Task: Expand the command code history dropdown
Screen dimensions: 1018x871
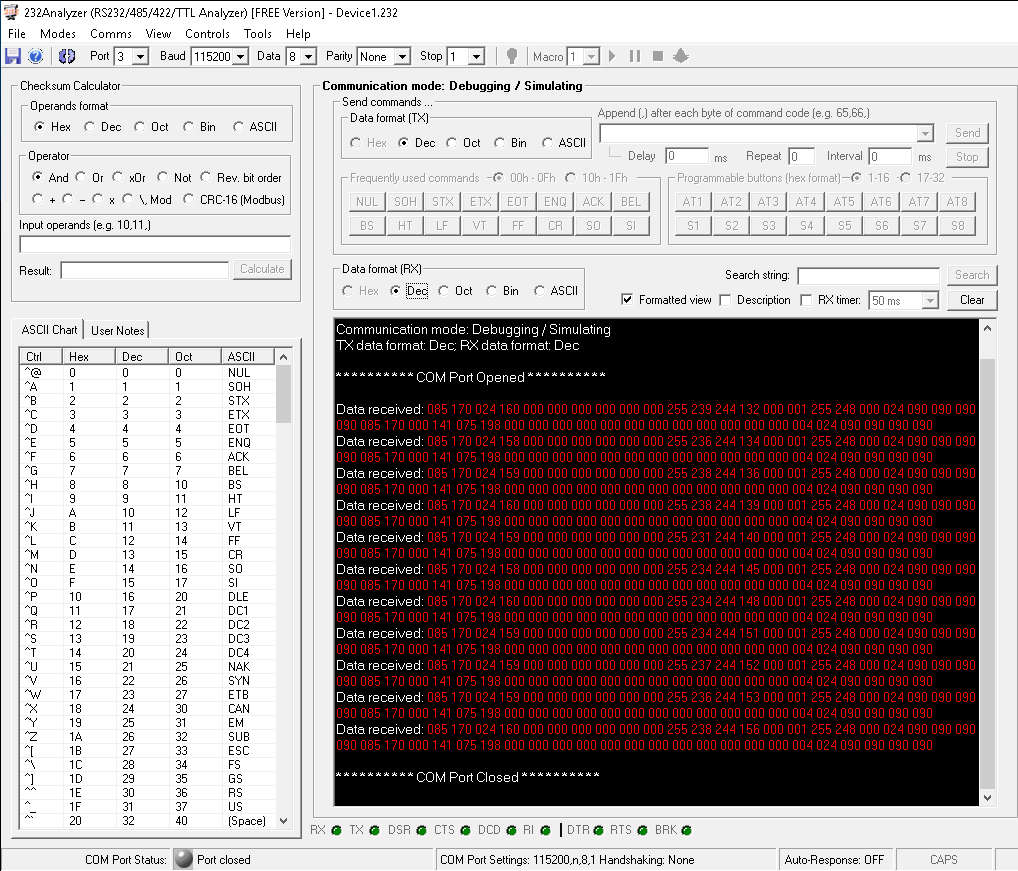Action: click(x=925, y=134)
